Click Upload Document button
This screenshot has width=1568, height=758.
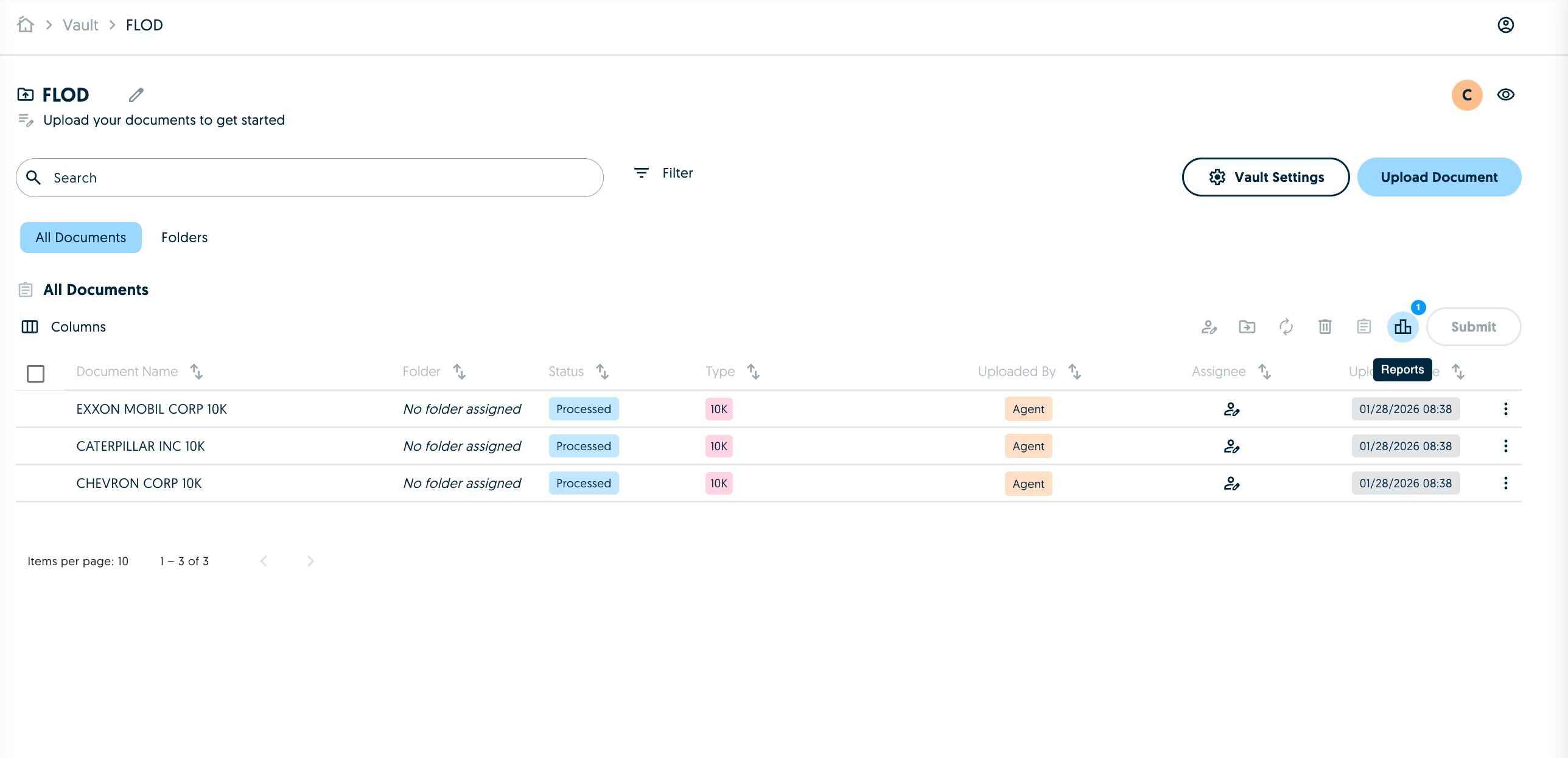[1439, 177]
